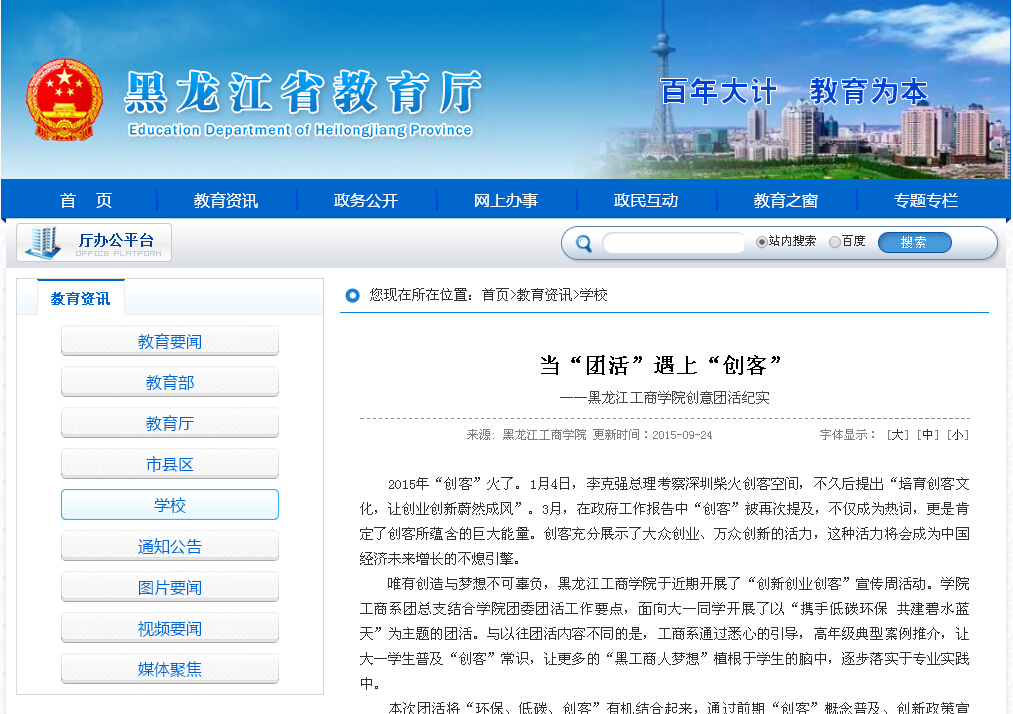Open the 教育资讯 navigation menu
Screen dimensions: 1013x714
click(x=226, y=201)
